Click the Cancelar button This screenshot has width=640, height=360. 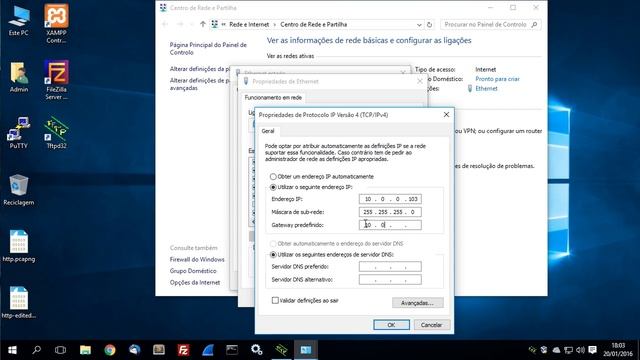pos(431,325)
